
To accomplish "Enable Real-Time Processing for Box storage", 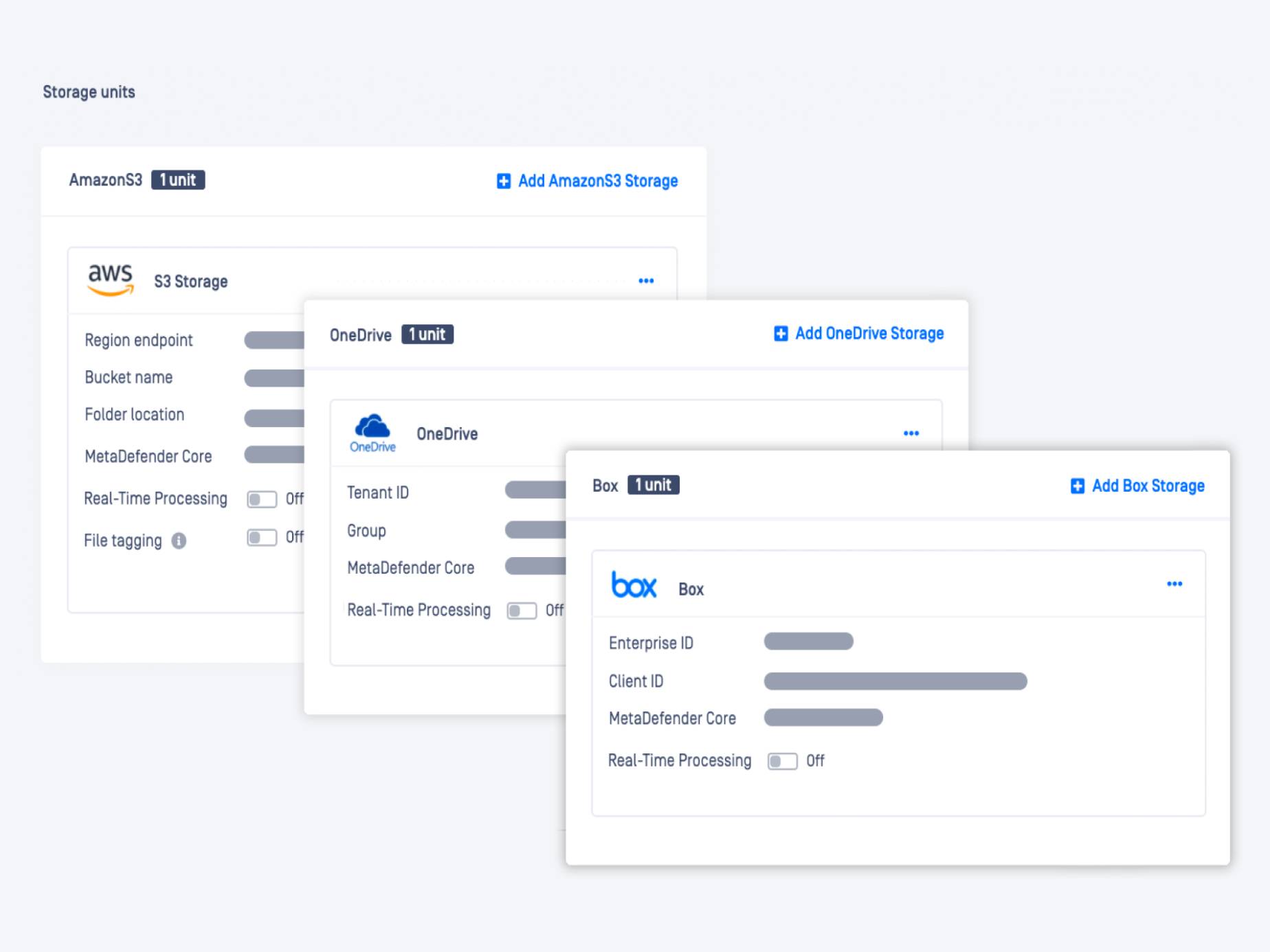I will (x=782, y=761).
